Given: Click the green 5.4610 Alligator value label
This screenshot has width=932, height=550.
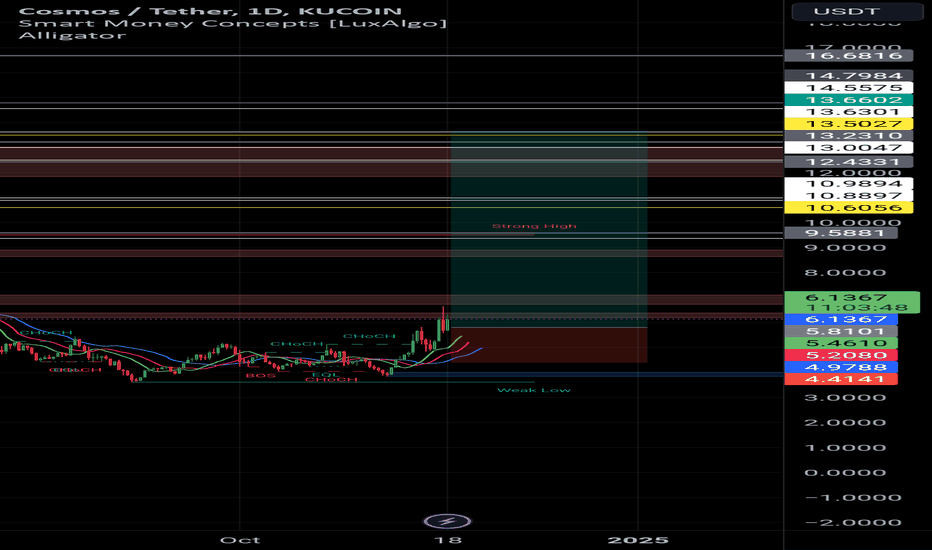Looking at the screenshot, I should point(841,343).
